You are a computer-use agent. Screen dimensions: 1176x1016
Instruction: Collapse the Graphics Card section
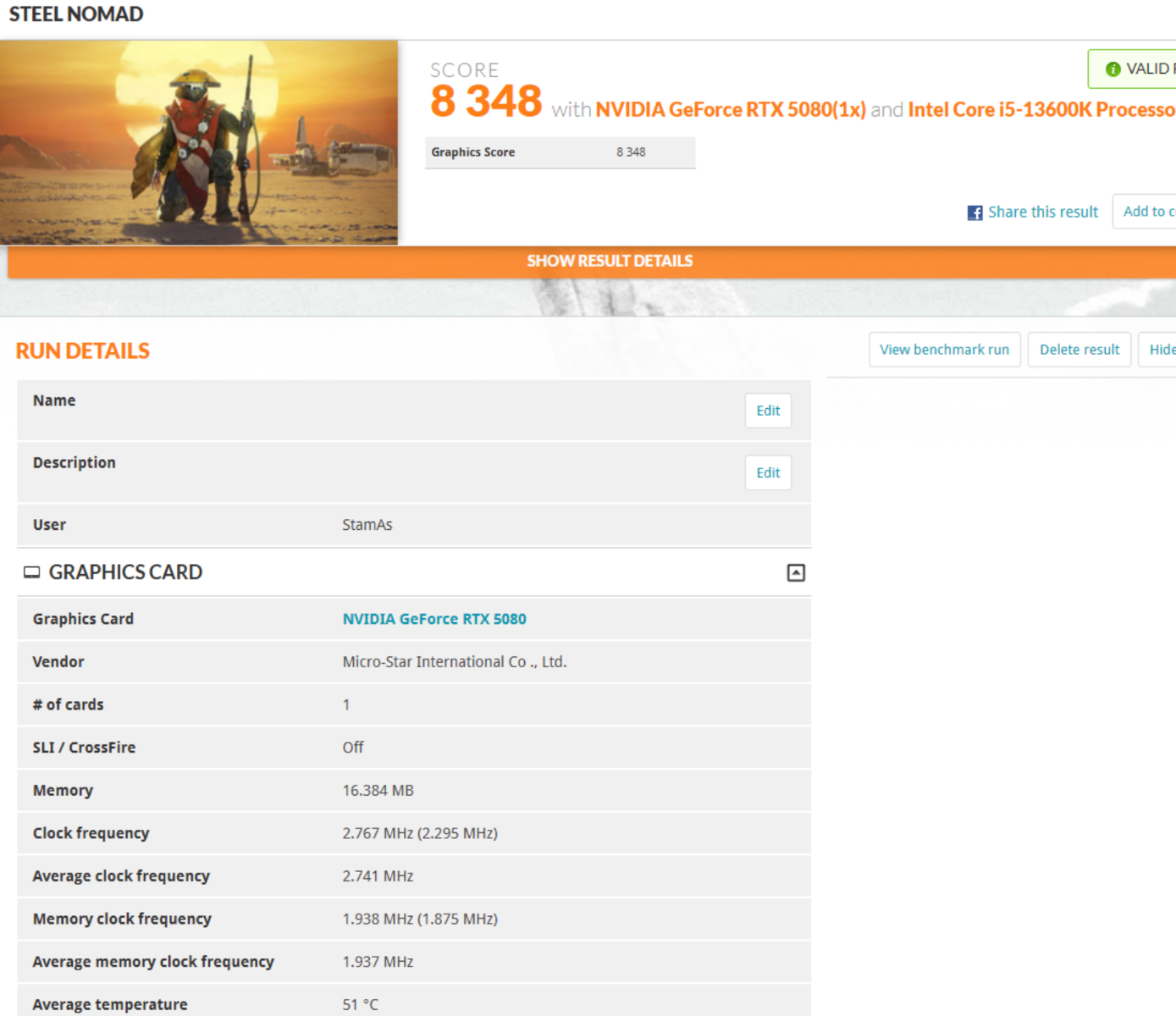tap(795, 573)
